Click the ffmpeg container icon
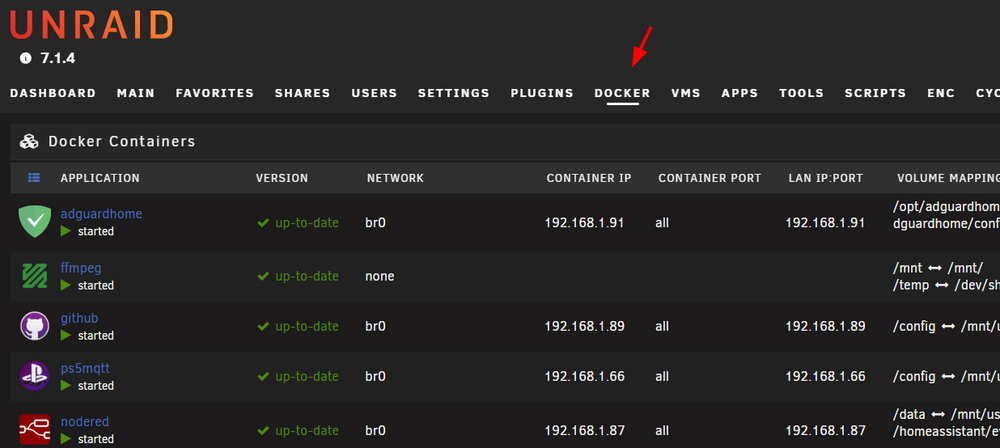Screen dimensions: 1000x448 click(x=34, y=276)
